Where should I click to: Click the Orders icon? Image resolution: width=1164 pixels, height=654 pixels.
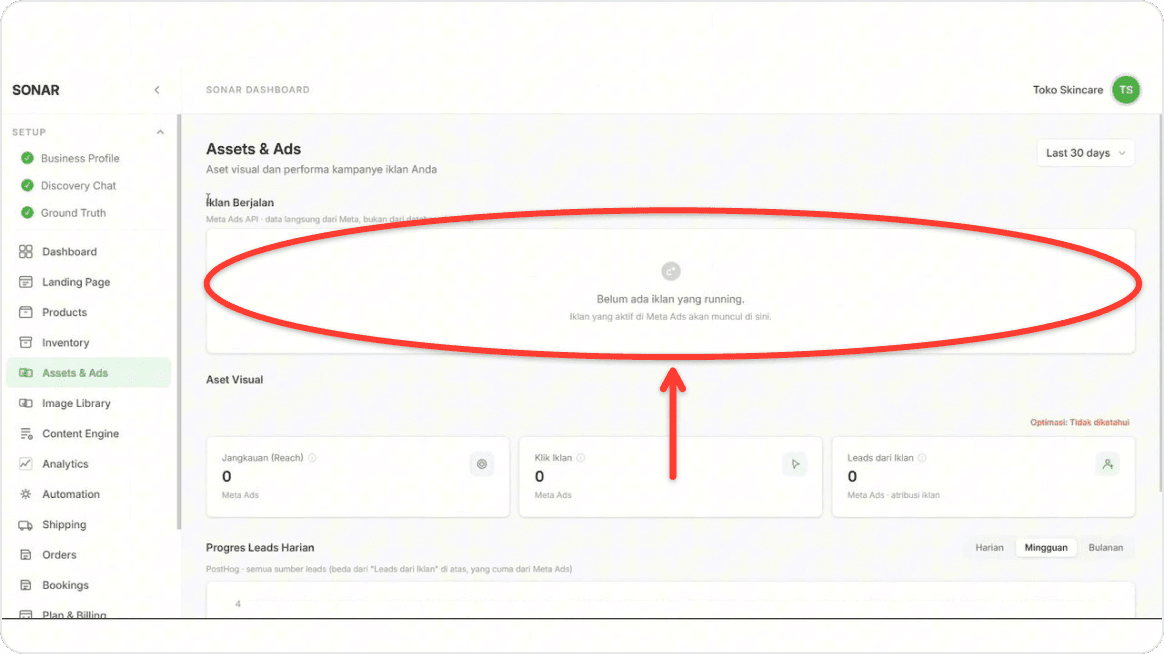tap(26, 555)
